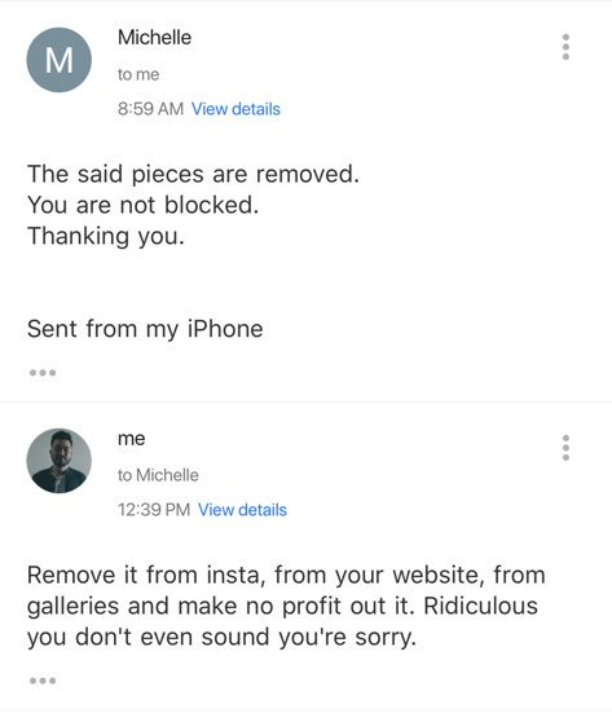Click the 8:59 AM timestamp
This screenshot has height=712, width=612.
(150, 109)
